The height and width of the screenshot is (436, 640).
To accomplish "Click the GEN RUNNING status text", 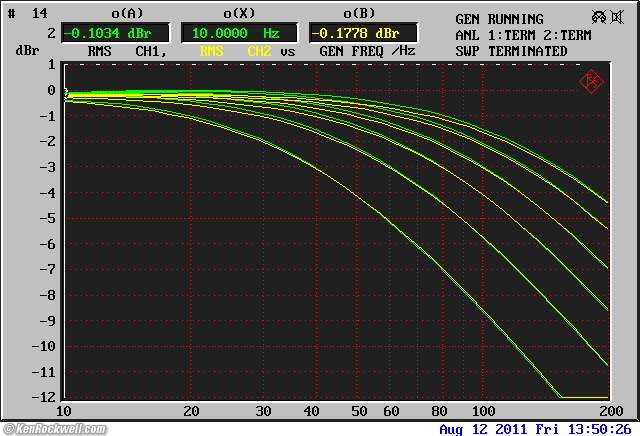I will 499,19.
